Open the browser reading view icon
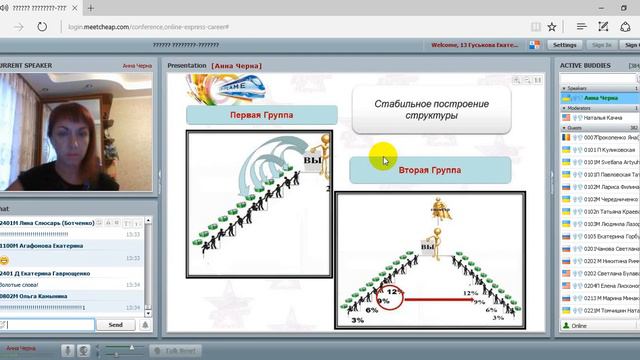Viewport: 640px width, 360px height. (x=536, y=27)
